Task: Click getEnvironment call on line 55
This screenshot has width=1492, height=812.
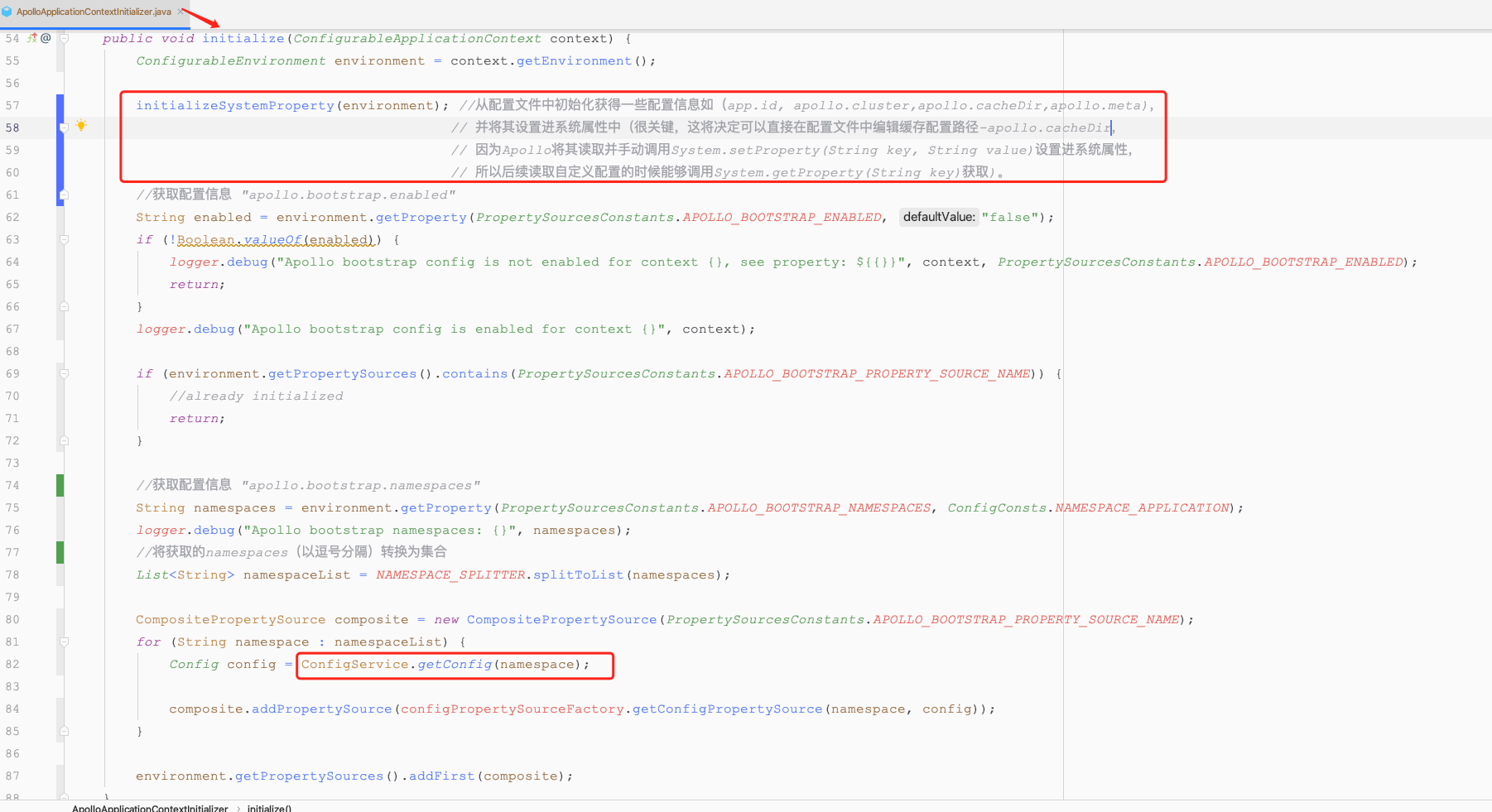Action: click(575, 60)
